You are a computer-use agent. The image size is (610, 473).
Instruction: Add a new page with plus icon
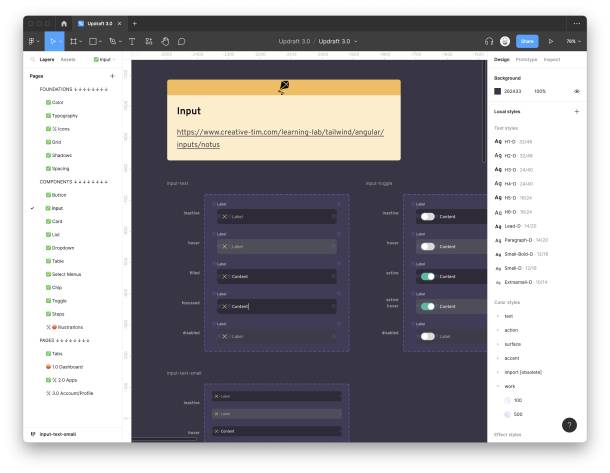112,76
